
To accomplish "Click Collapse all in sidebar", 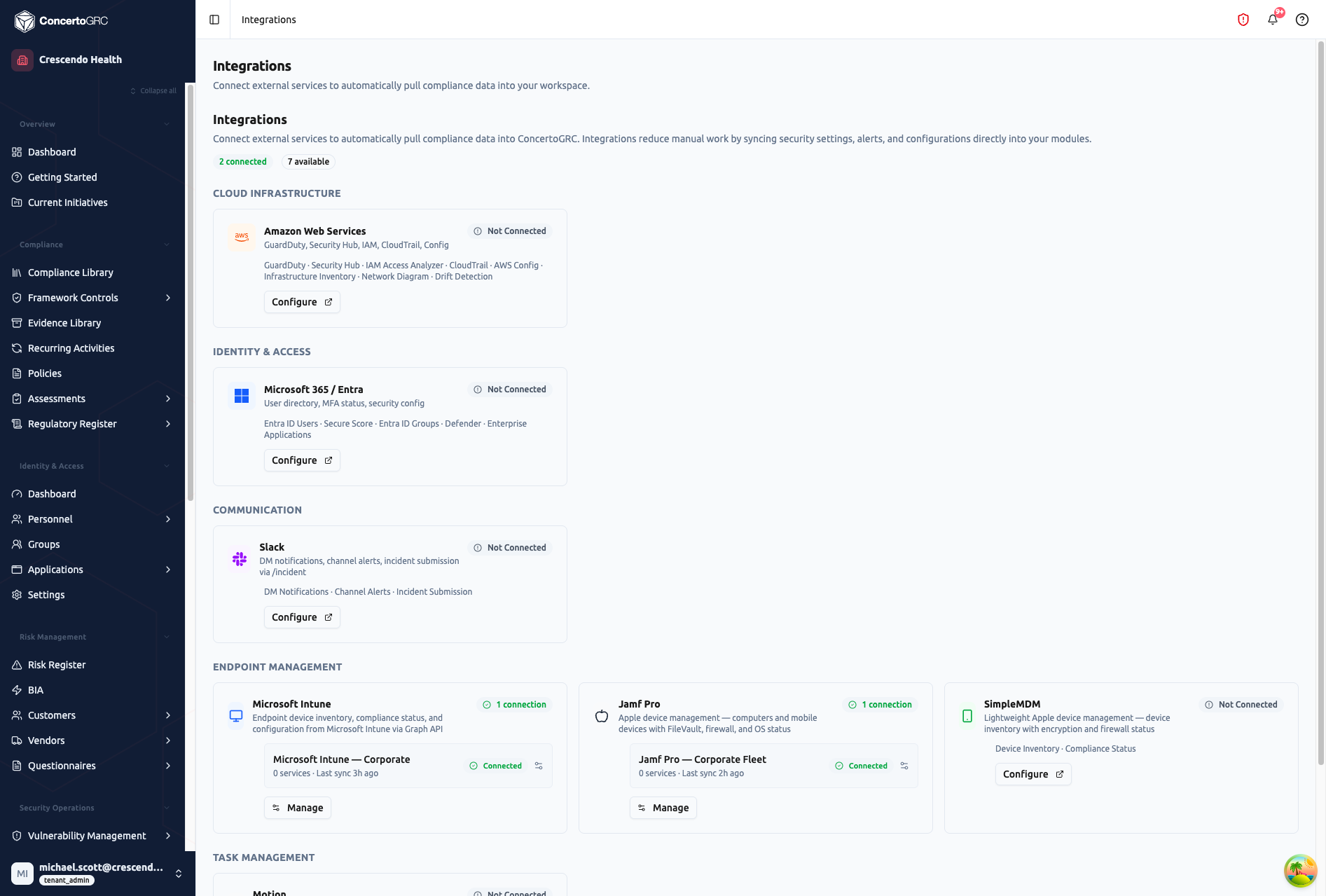I will 153,90.
